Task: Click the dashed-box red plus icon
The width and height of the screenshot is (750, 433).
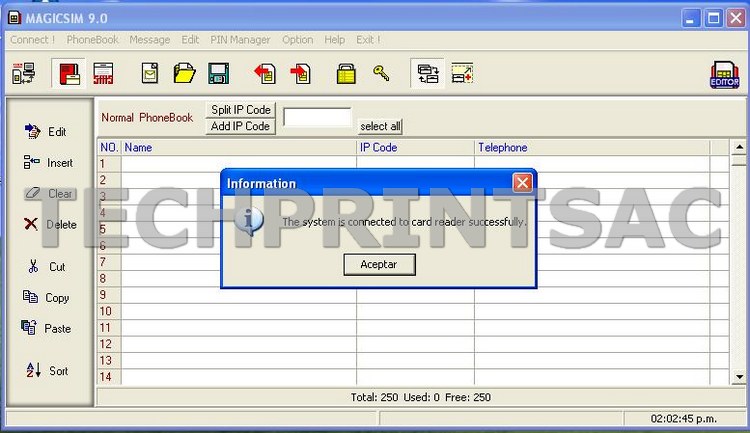Action: 462,74
